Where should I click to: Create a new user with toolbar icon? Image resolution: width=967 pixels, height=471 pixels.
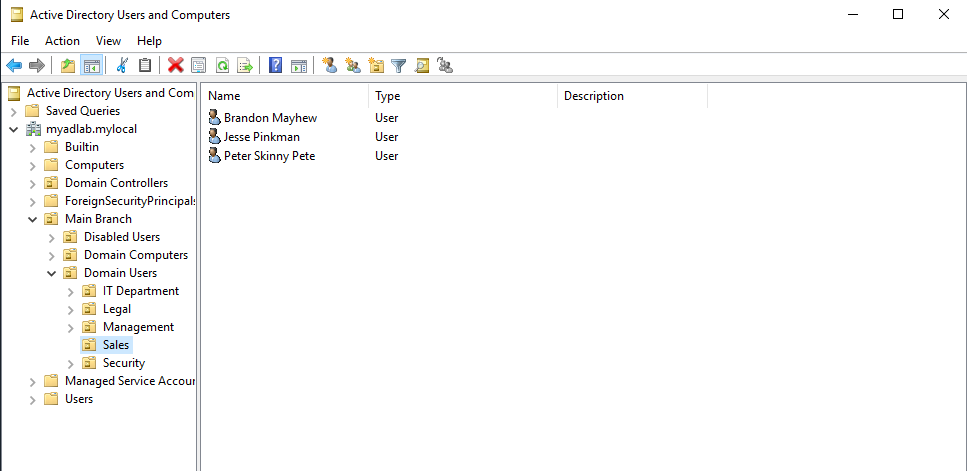click(329, 66)
